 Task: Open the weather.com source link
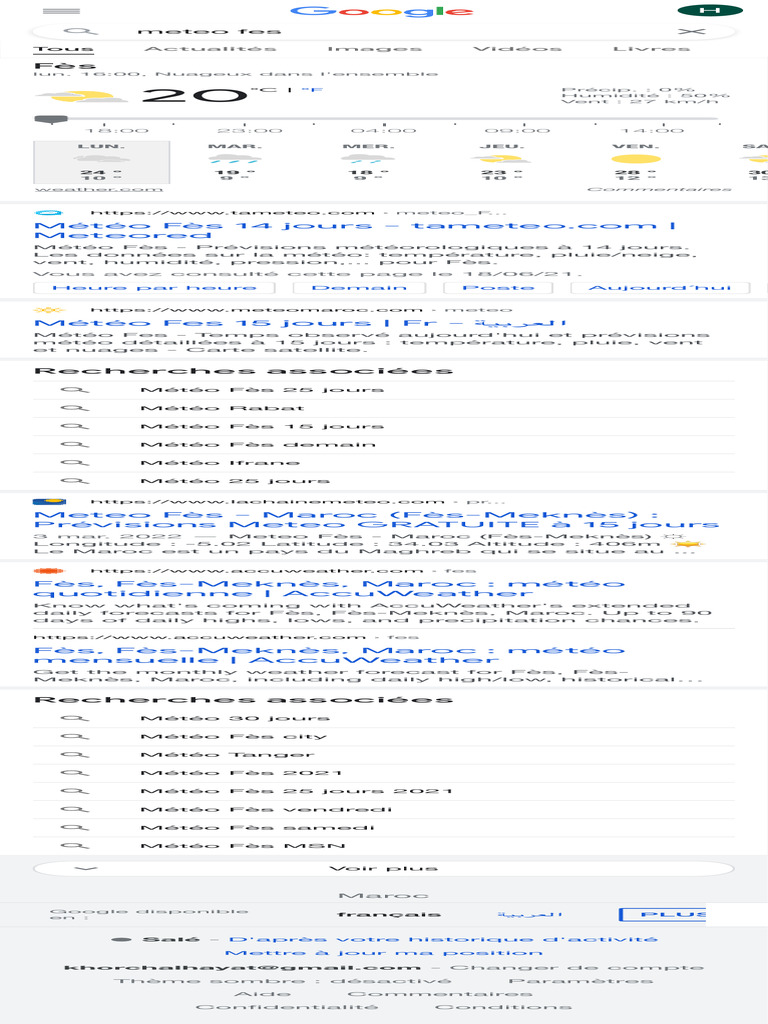click(x=99, y=189)
